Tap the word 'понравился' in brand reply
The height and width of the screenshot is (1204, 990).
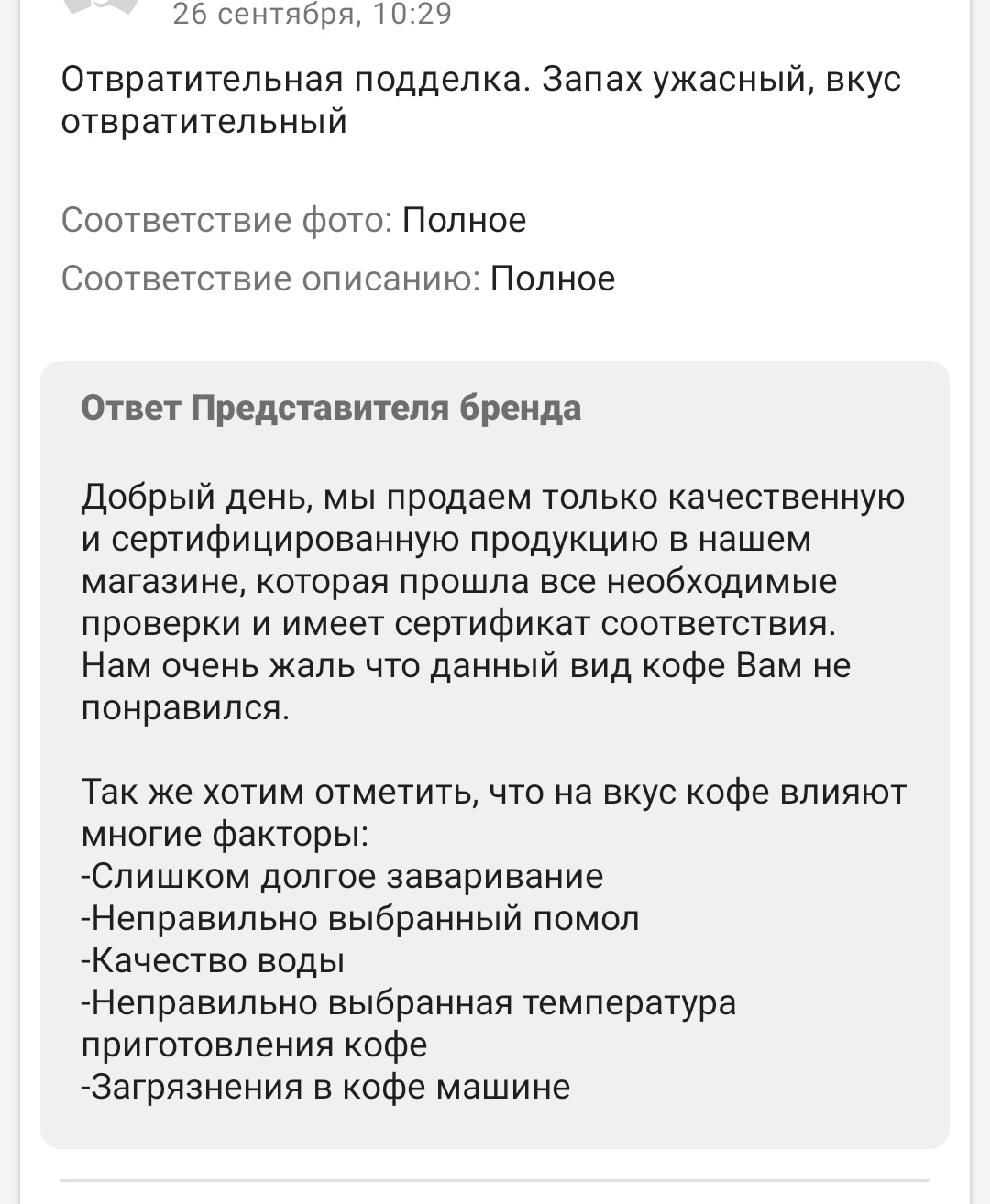point(185,707)
